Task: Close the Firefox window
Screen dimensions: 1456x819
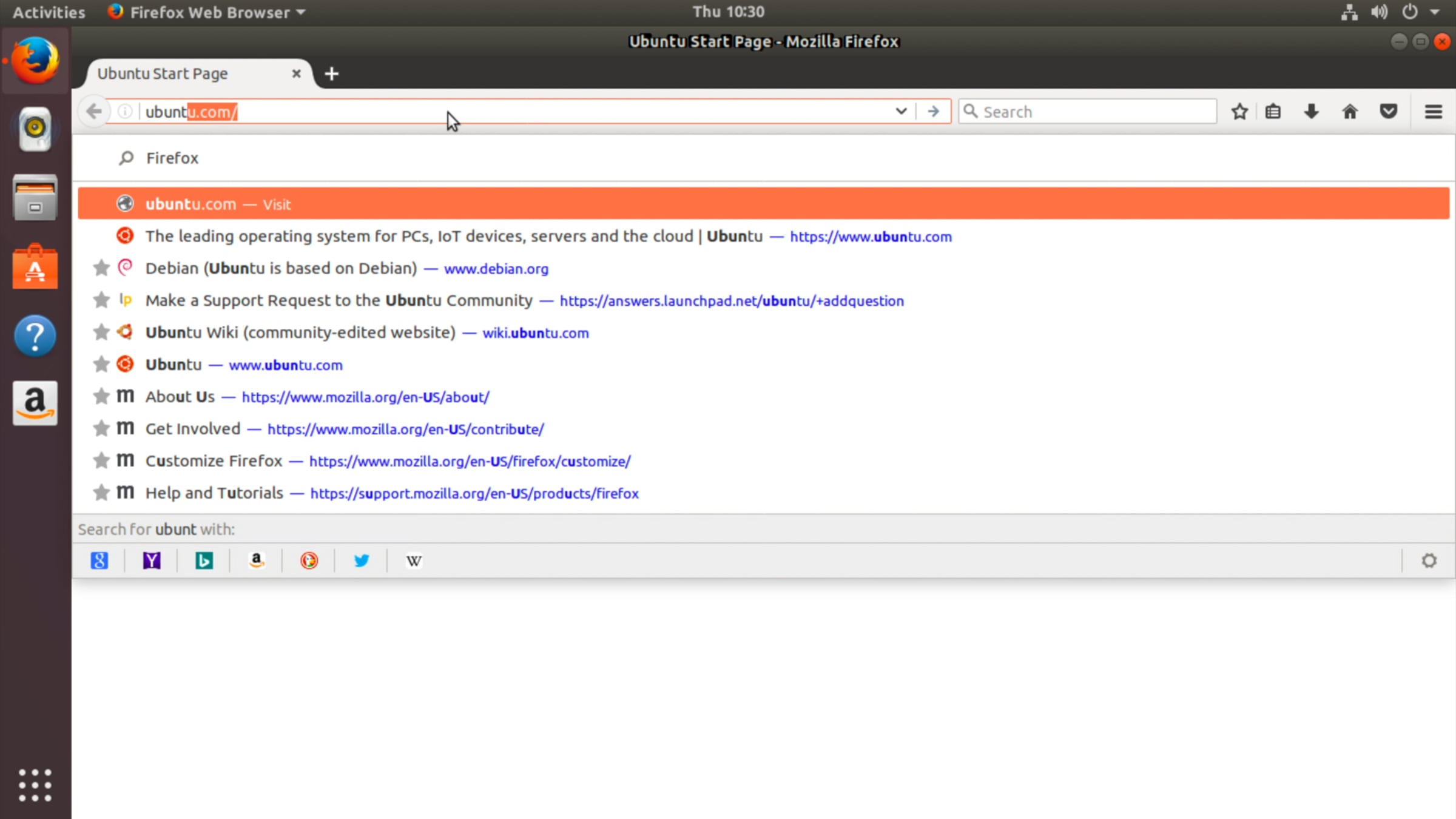Action: point(1443,41)
